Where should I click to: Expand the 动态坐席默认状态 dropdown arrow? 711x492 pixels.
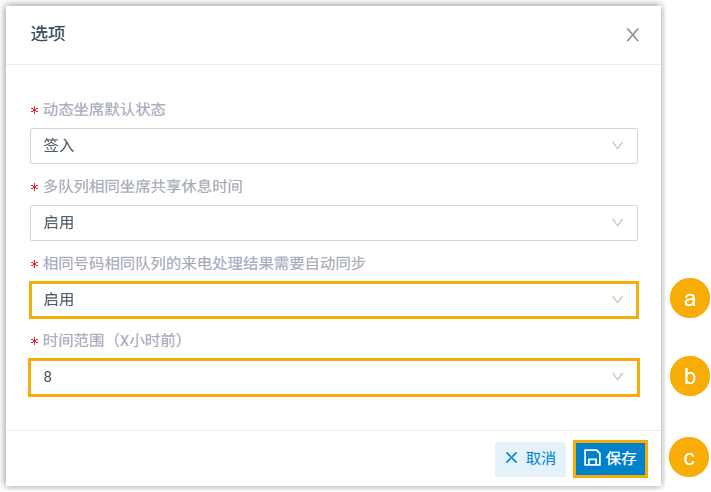618,146
